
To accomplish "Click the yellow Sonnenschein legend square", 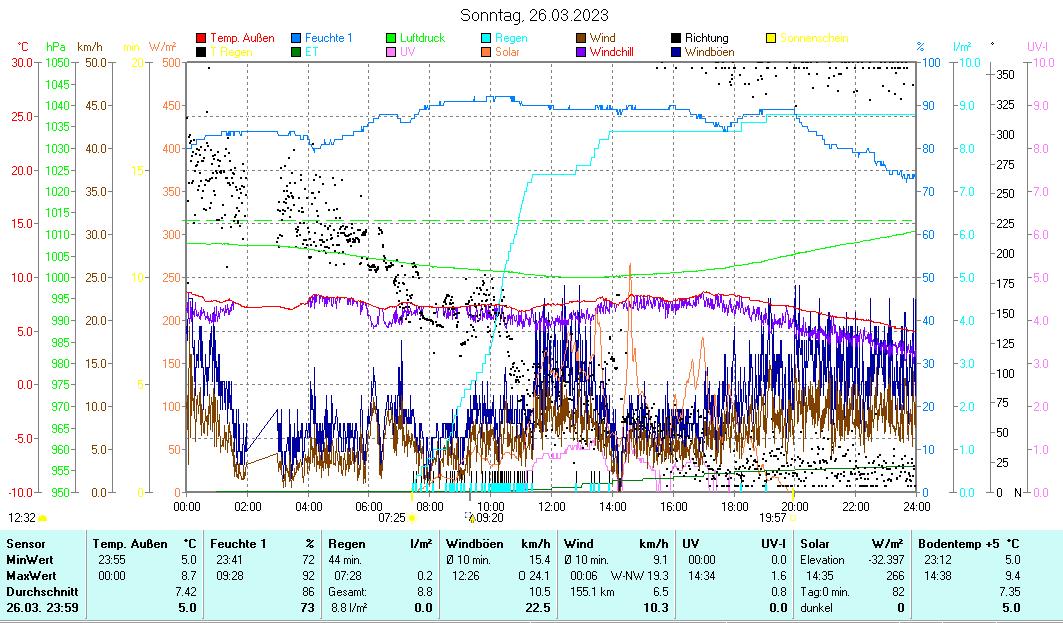I will point(772,38).
